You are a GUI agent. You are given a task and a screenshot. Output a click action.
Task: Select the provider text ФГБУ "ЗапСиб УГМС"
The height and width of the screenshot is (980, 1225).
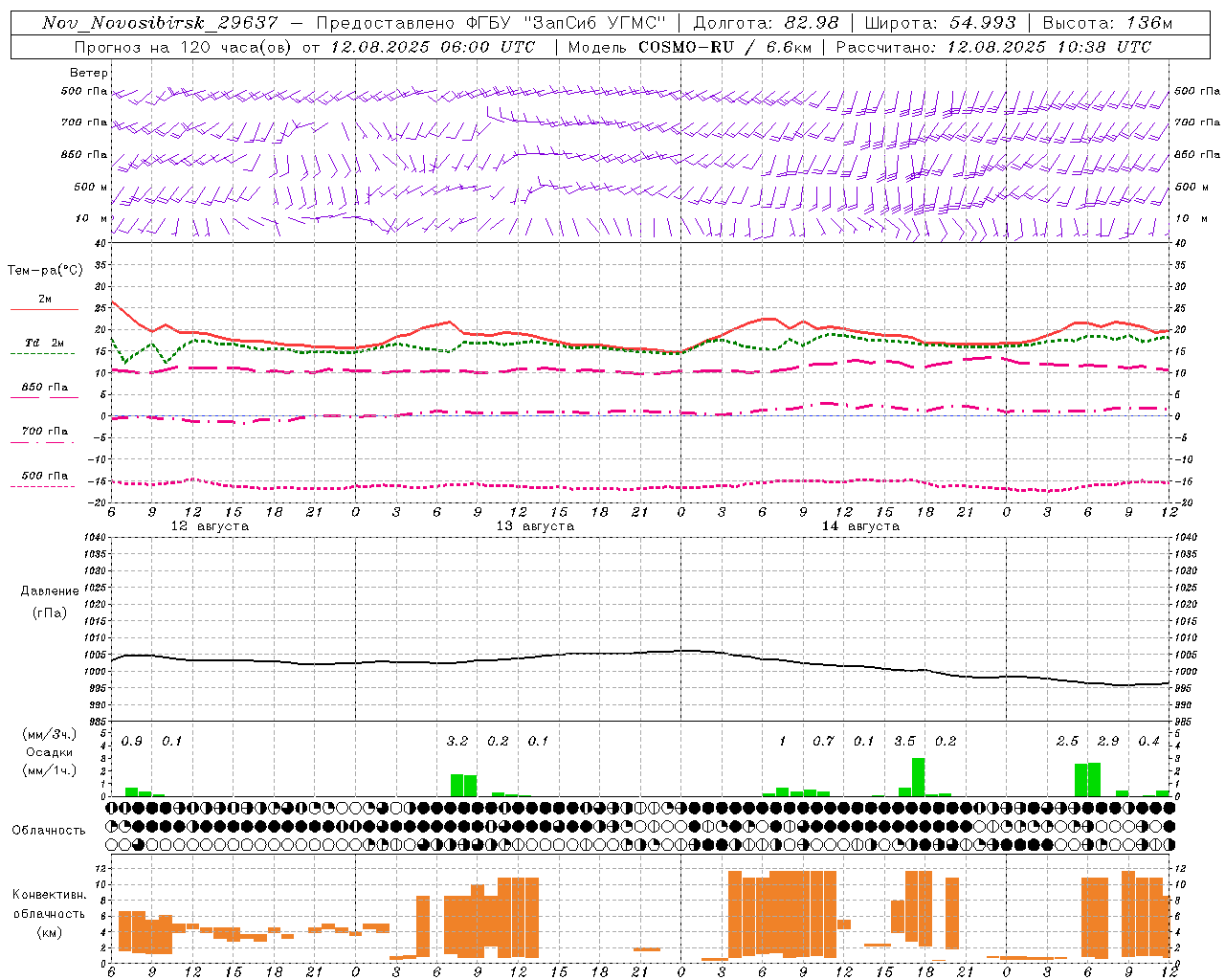566,23
